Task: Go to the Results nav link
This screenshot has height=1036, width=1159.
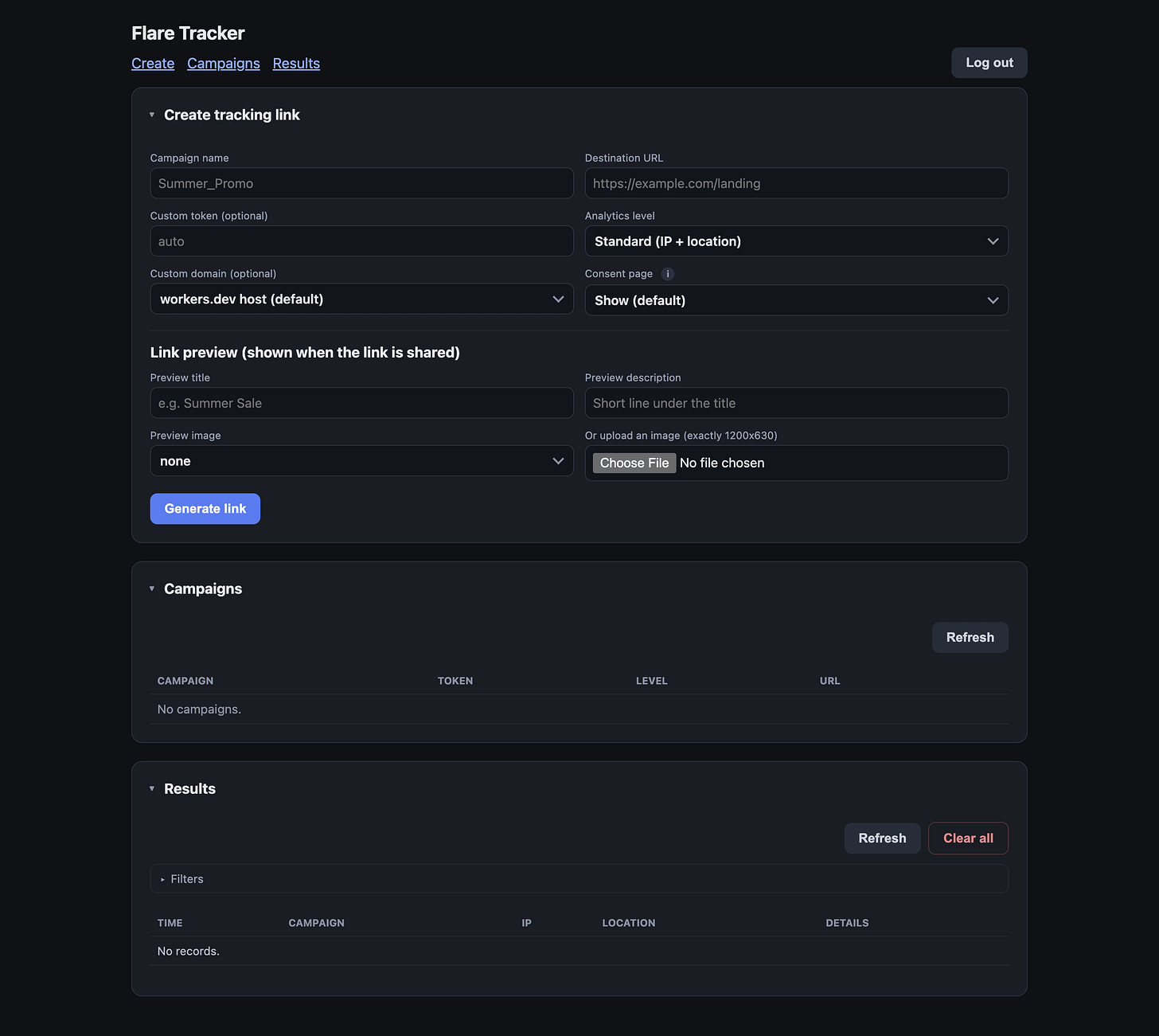Action: tap(296, 64)
